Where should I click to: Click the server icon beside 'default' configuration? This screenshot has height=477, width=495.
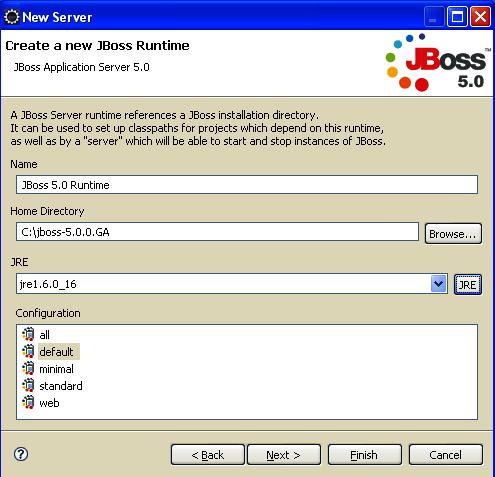28,351
